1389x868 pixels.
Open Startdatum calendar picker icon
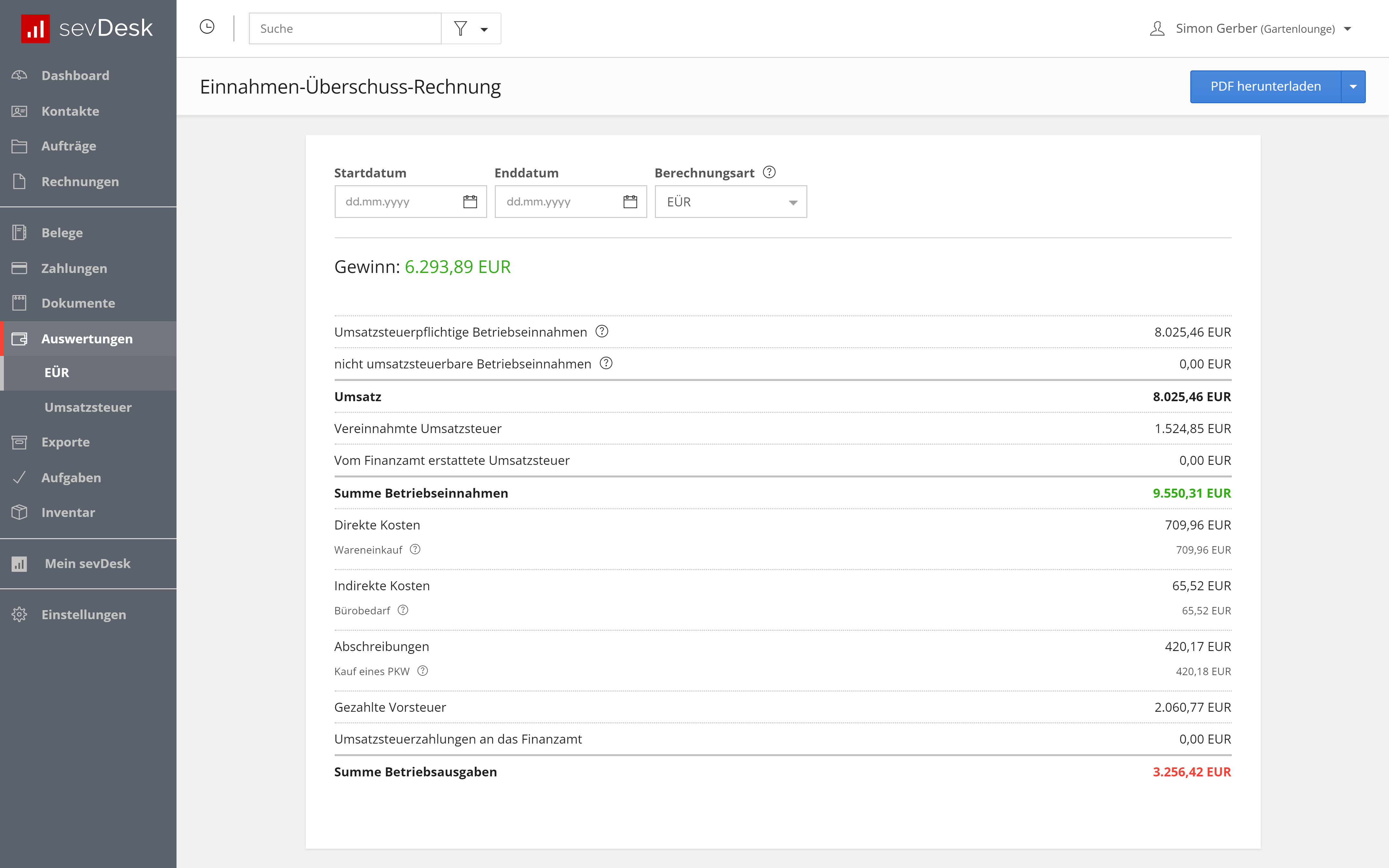coord(470,202)
